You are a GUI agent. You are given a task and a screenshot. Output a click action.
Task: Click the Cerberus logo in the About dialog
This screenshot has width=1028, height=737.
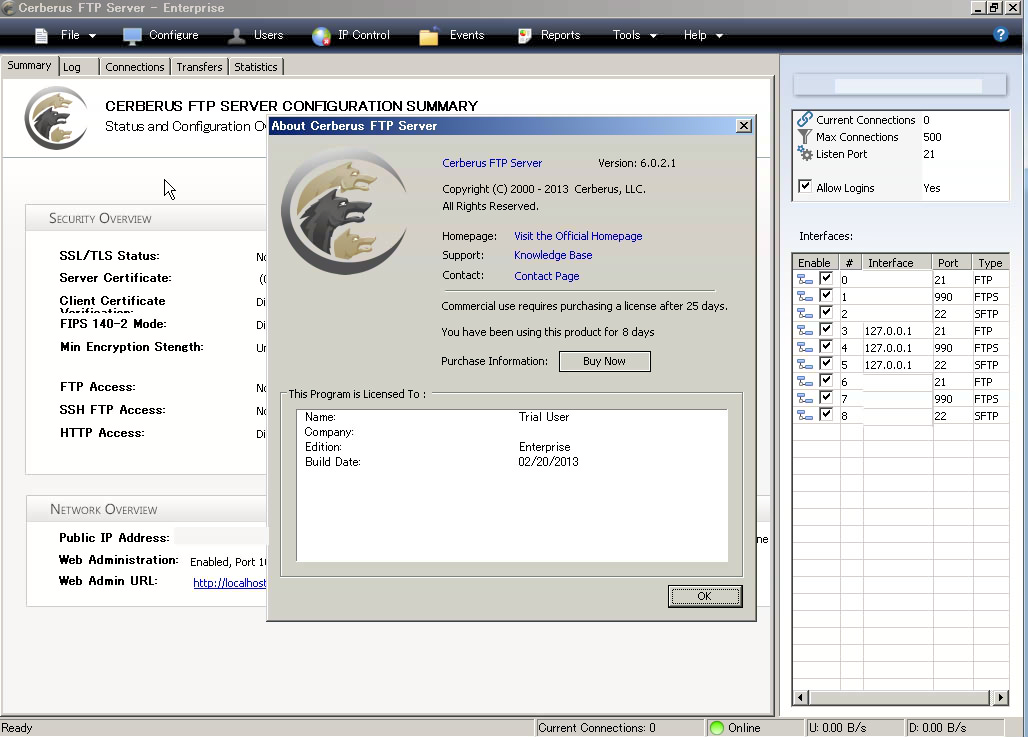tap(344, 211)
